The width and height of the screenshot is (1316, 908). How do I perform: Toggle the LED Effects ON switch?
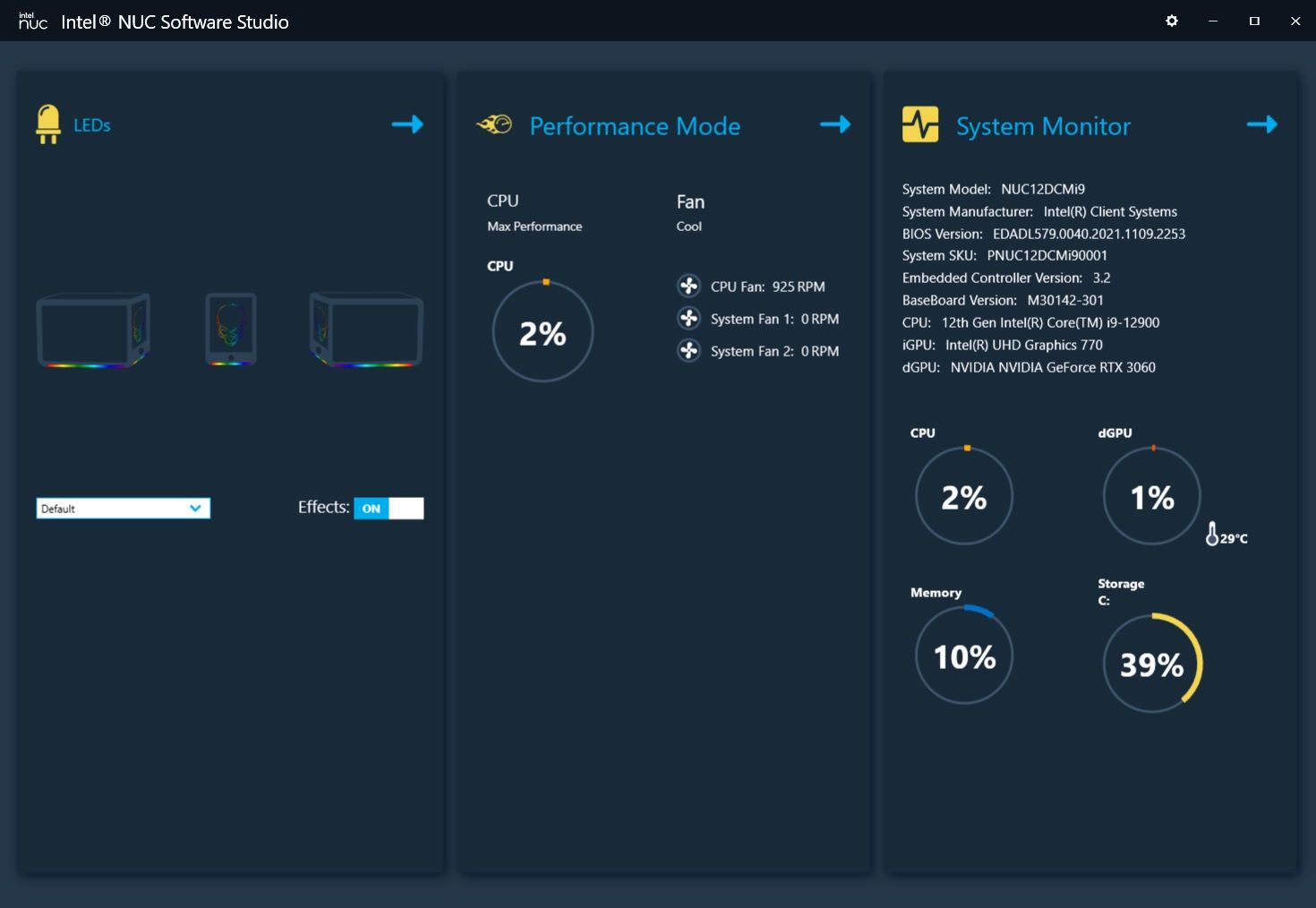(x=389, y=509)
